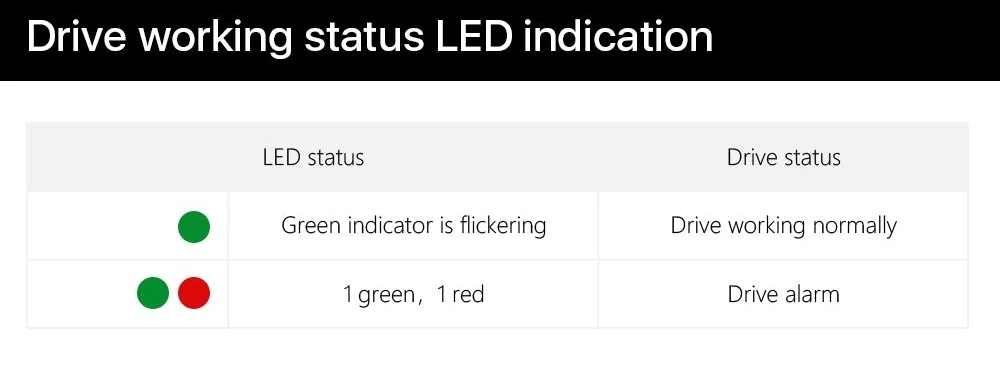Click the "Drive alarm" status cell

(784, 294)
